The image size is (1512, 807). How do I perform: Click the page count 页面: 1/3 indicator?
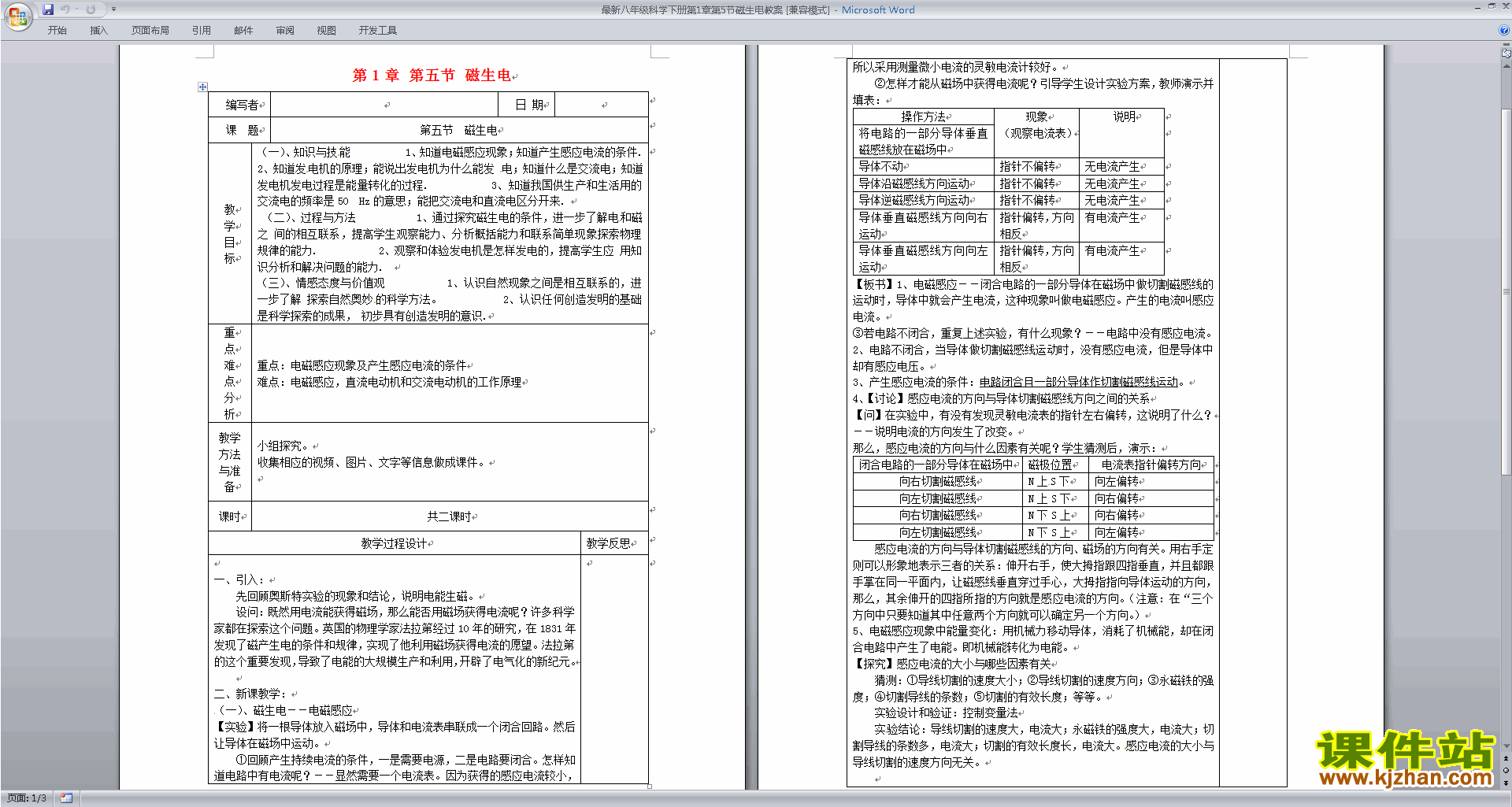tap(27, 798)
